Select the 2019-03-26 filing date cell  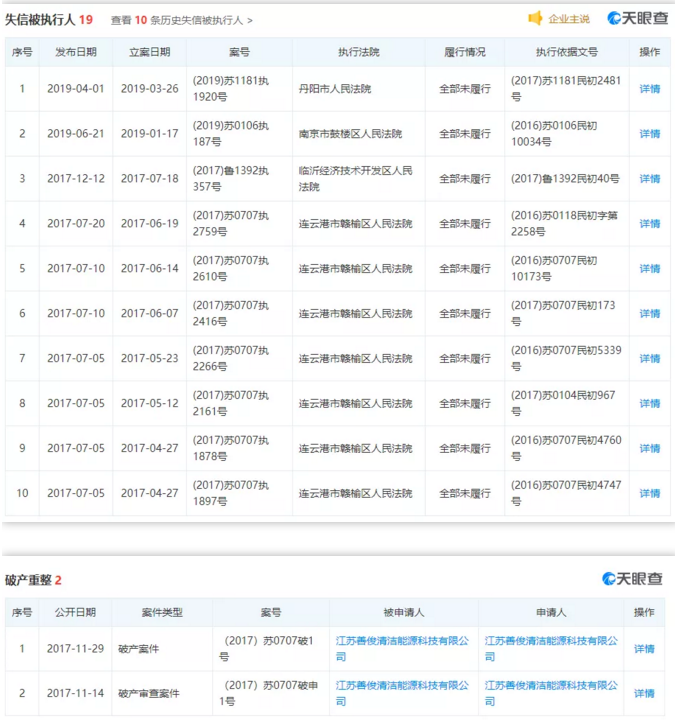[x=149, y=89]
